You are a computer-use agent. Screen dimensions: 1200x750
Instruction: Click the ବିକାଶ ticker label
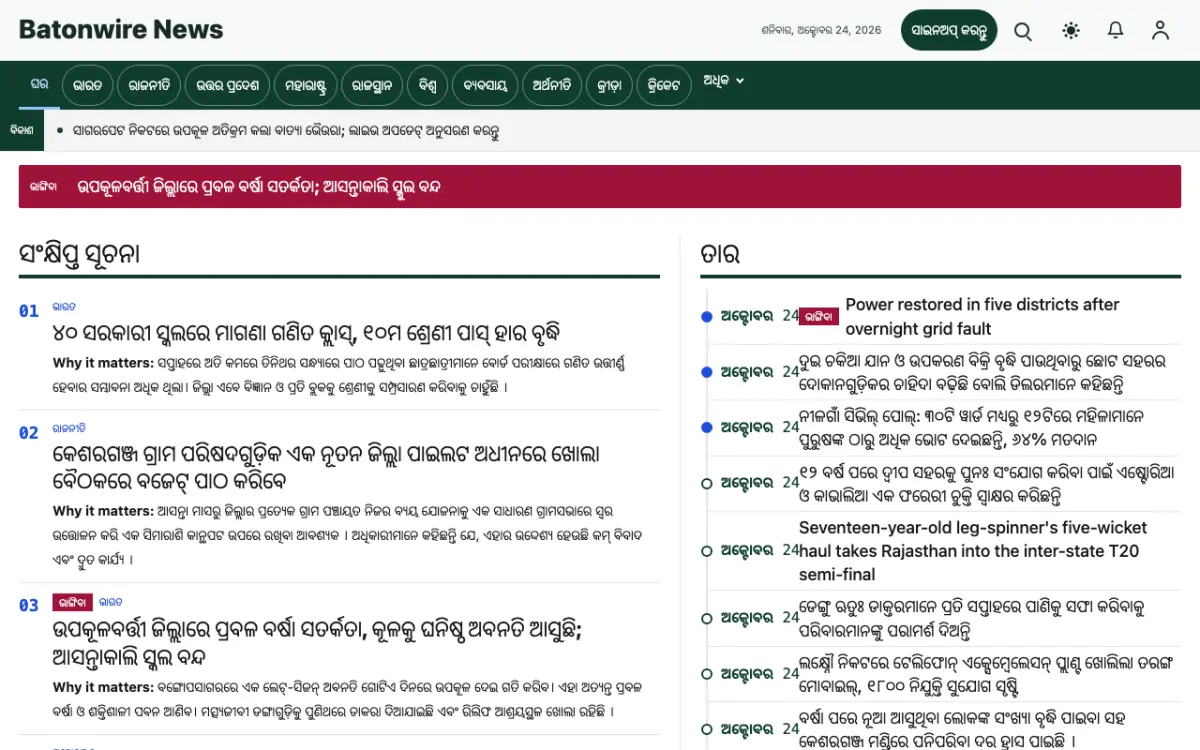click(22, 130)
